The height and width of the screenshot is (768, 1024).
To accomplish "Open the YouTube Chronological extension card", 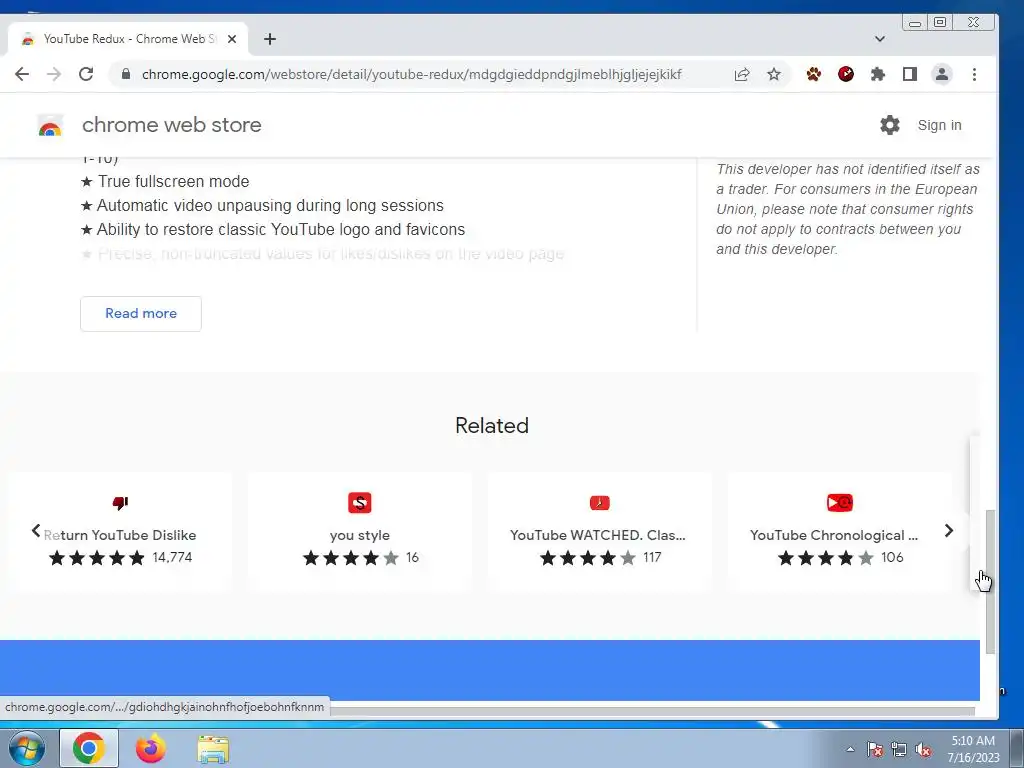I will pyautogui.click(x=840, y=532).
